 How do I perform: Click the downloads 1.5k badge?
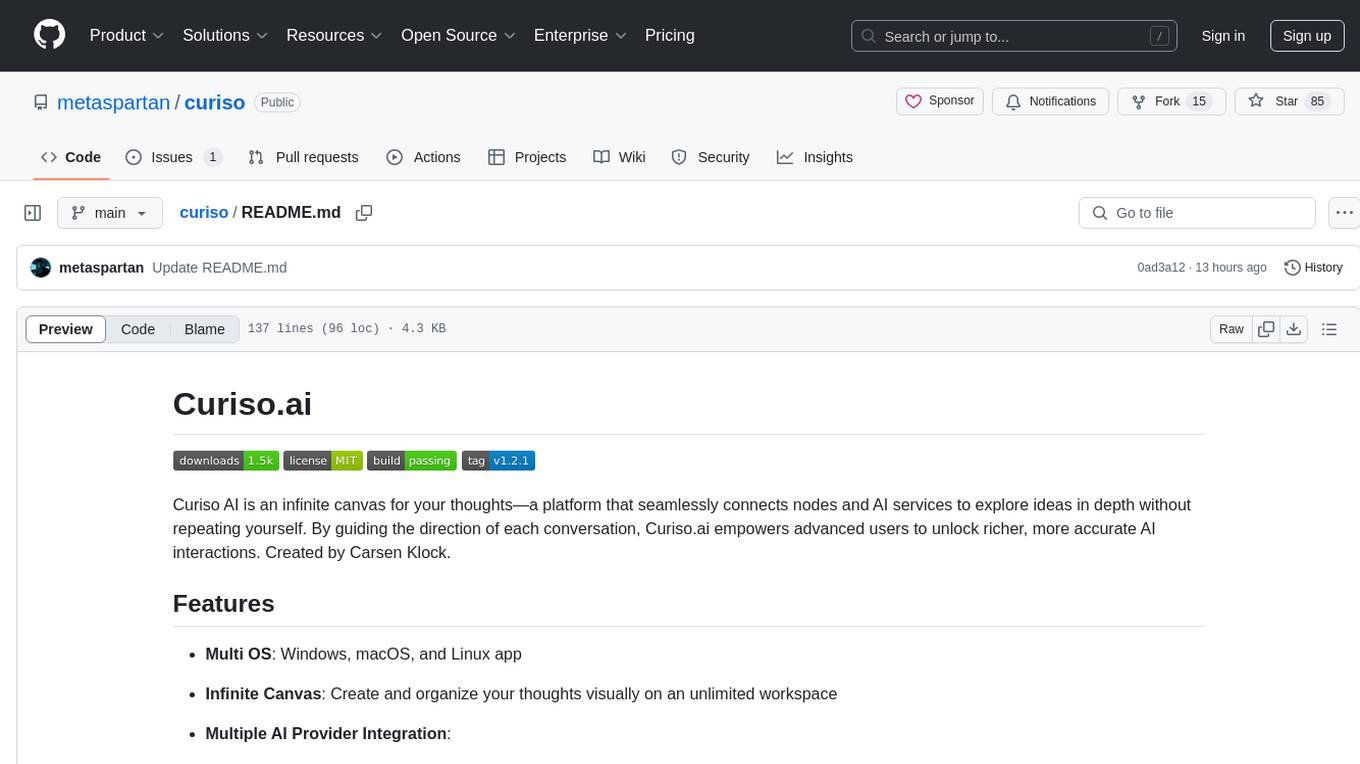tap(226, 461)
